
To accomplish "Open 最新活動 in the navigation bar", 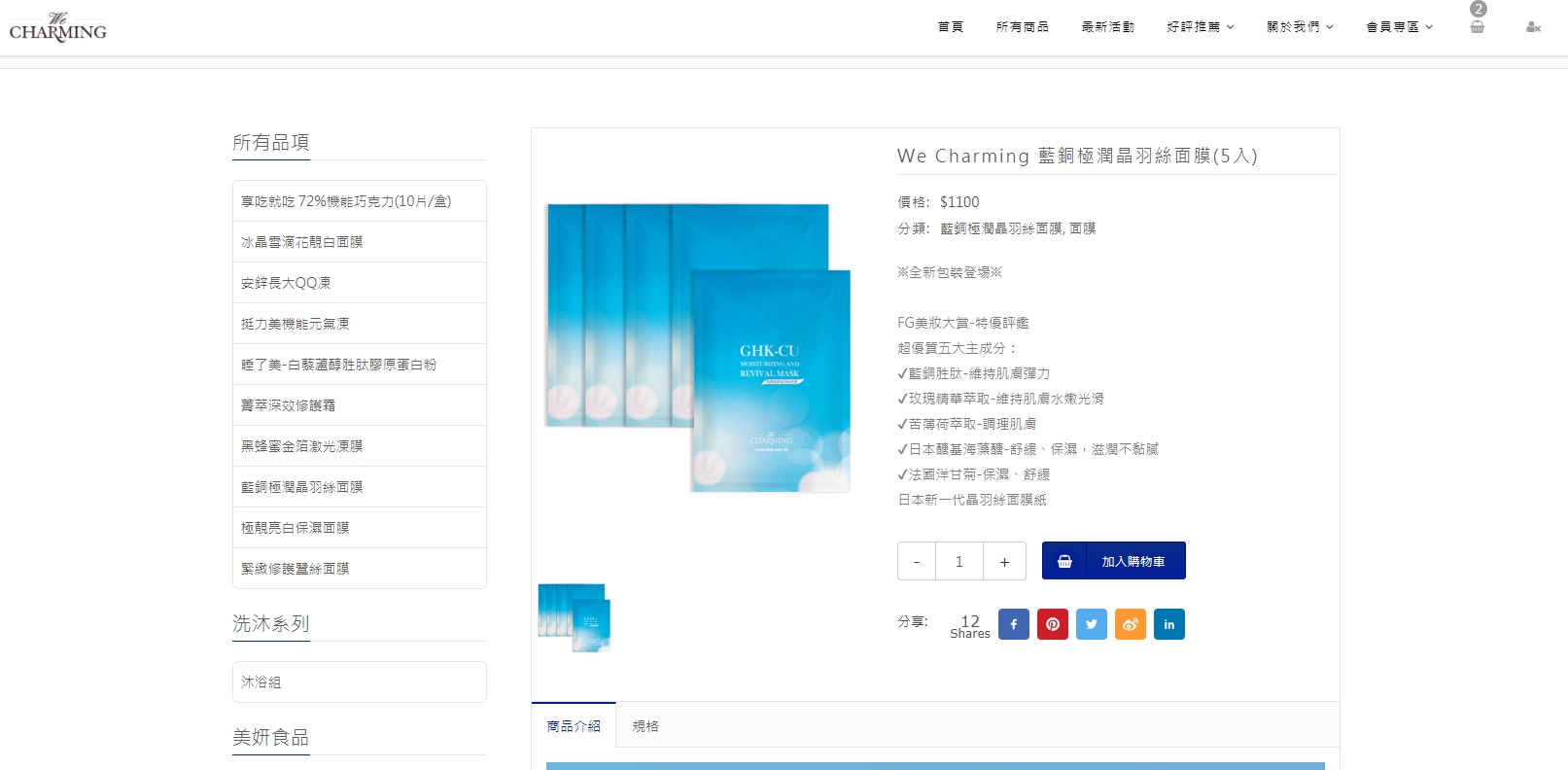I will point(1108,27).
